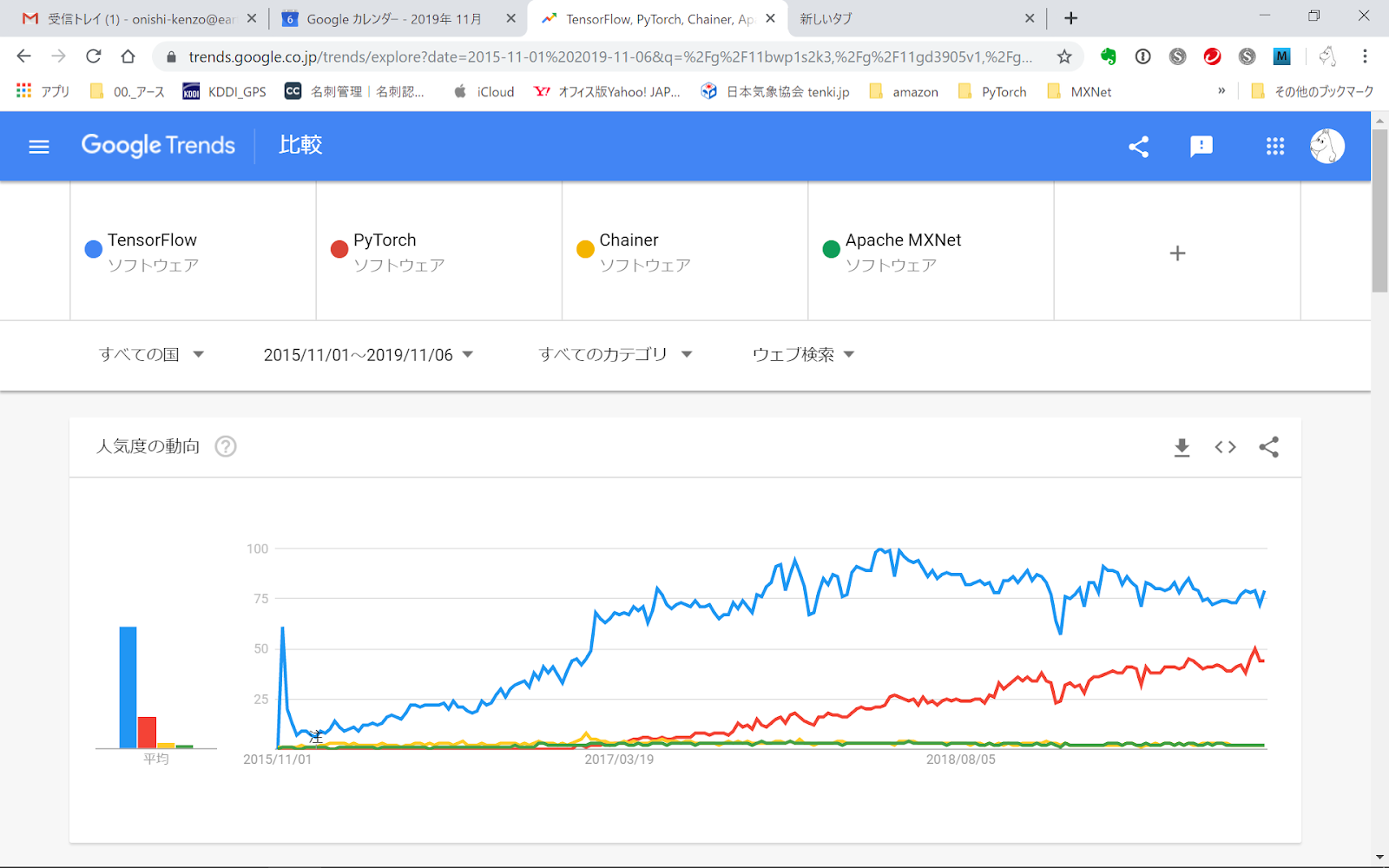This screenshot has width=1389, height=868.
Task: Edit the Apache MXNet search term card
Action: click(x=931, y=251)
